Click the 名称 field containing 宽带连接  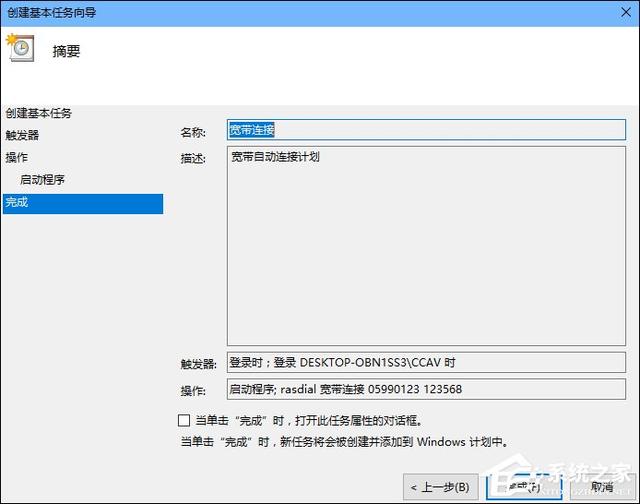tap(426, 130)
